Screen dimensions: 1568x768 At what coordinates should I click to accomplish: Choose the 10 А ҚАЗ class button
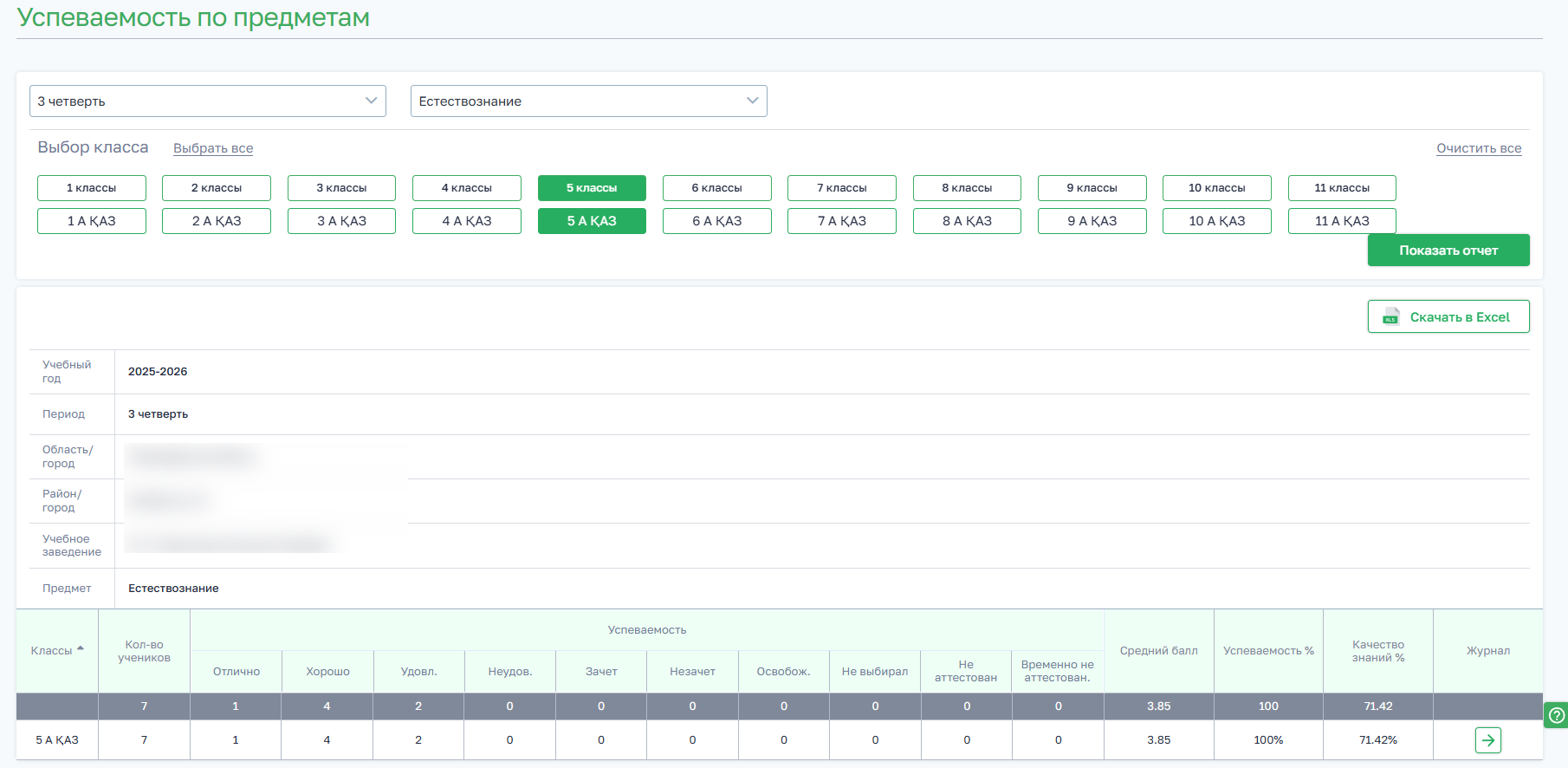(x=1217, y=221)
